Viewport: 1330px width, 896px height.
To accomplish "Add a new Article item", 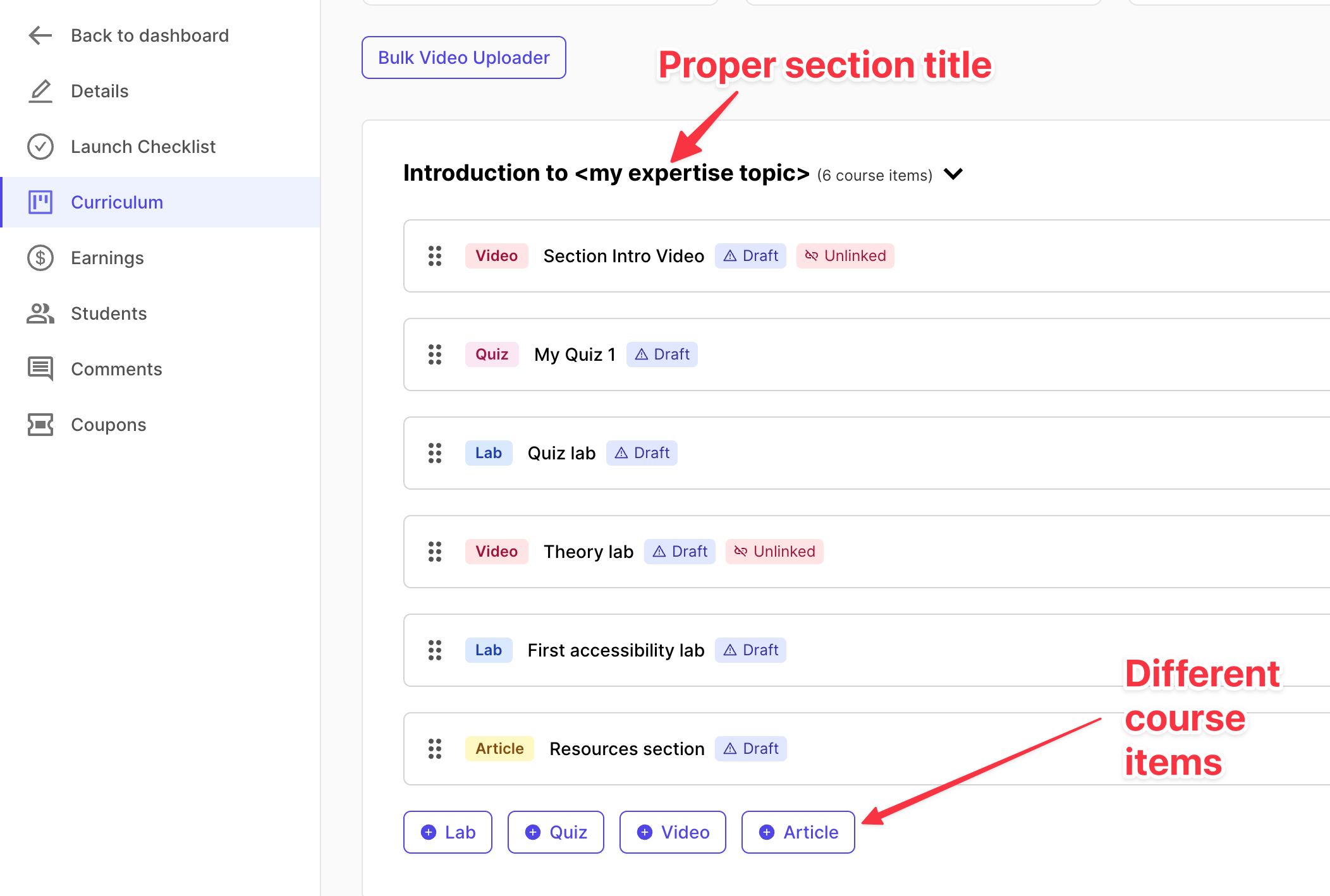I will point(798,832).
